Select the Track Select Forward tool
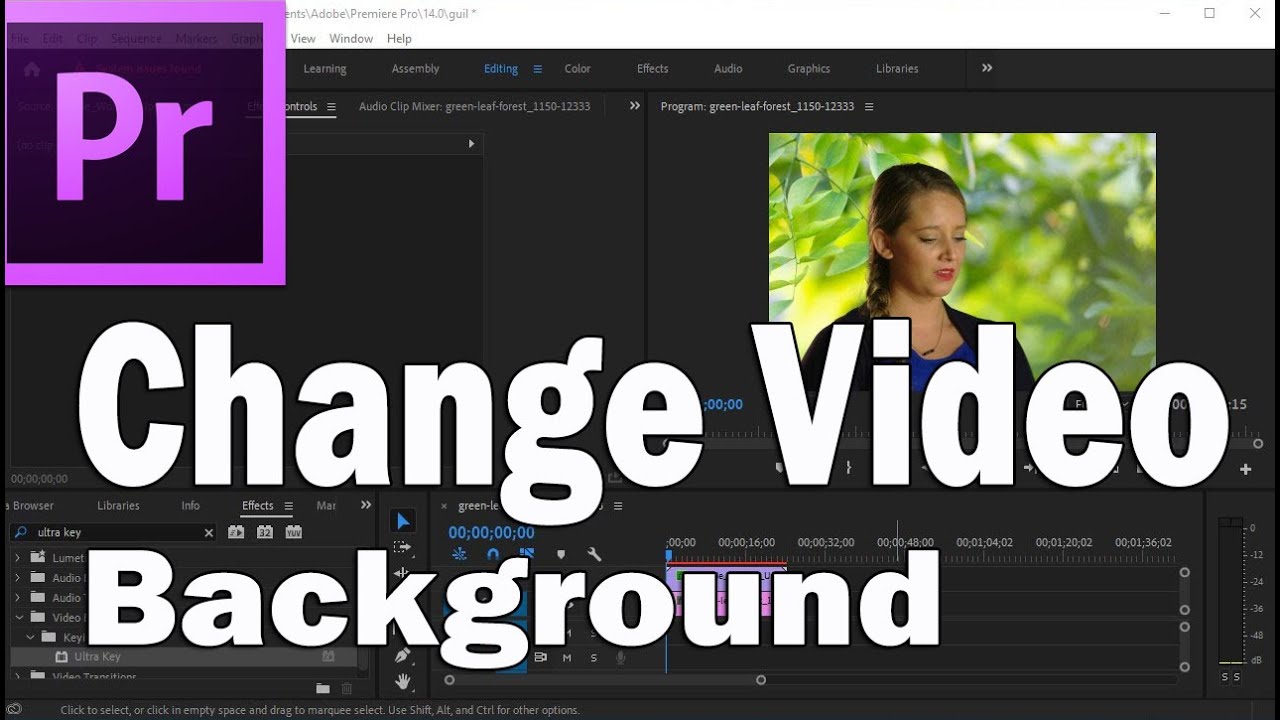Screen dimensions: 1280x720 click(402, 547)
